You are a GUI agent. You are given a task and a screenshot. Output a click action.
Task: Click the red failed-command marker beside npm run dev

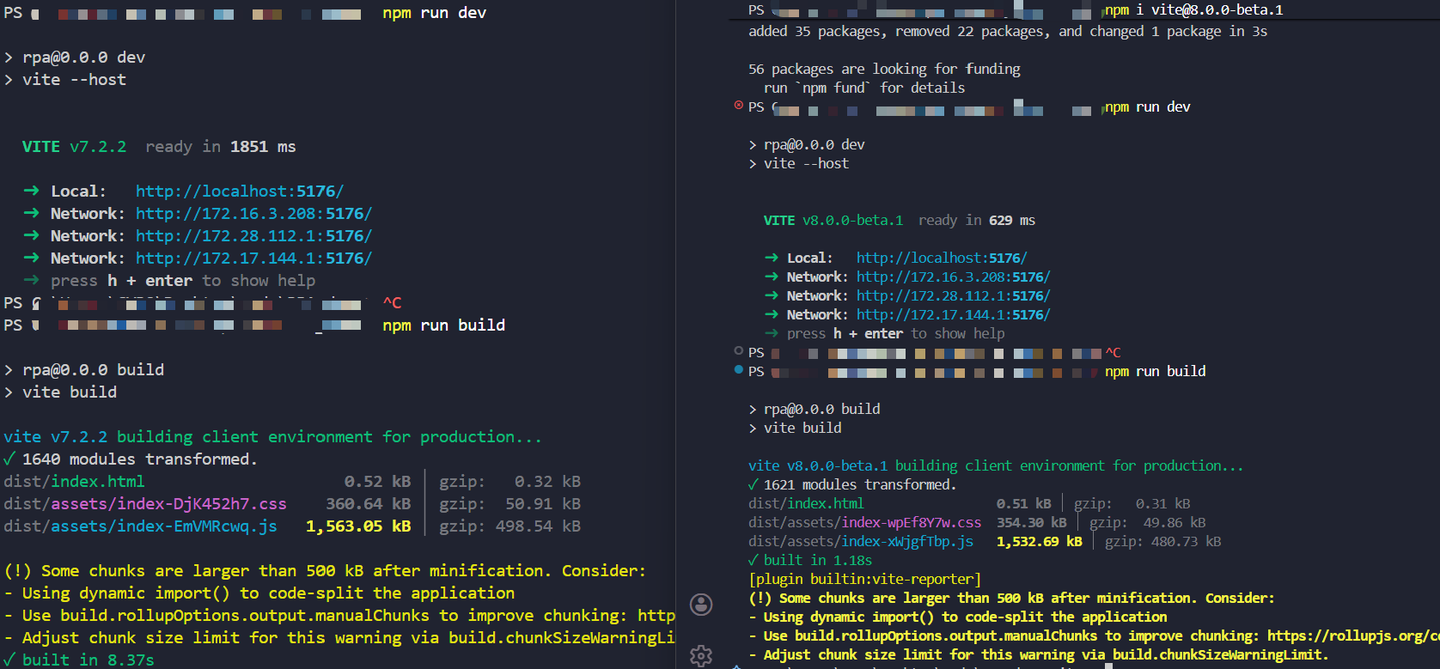click(739, 105)
